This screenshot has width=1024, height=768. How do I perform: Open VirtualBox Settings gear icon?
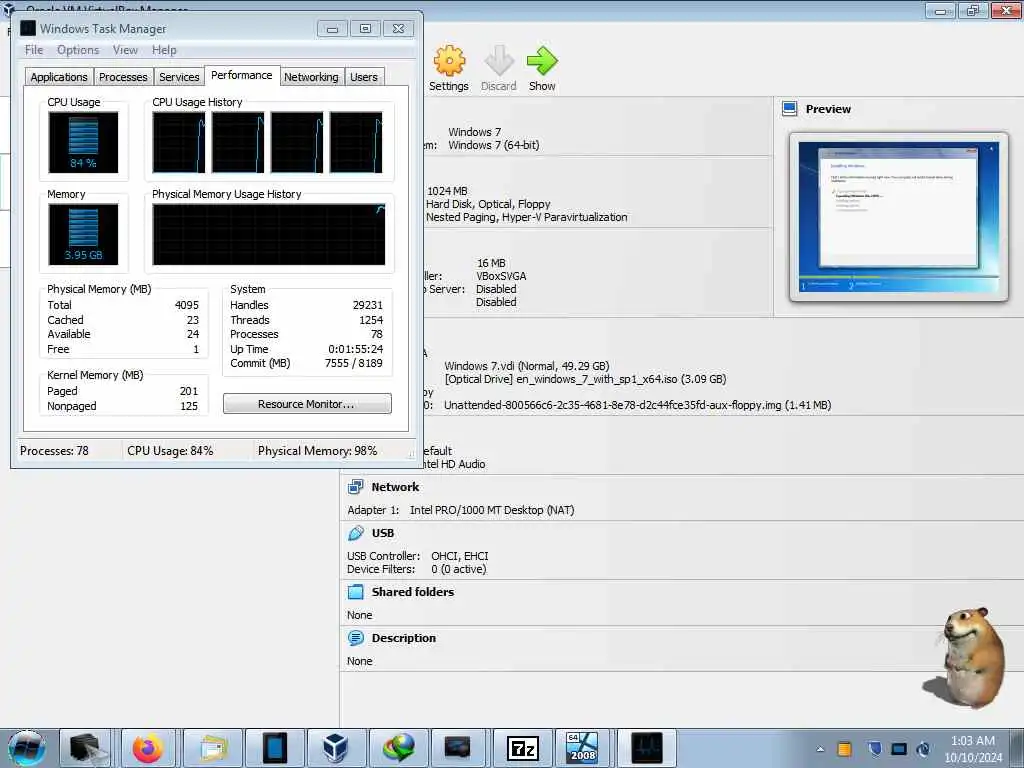coord(449,61)
